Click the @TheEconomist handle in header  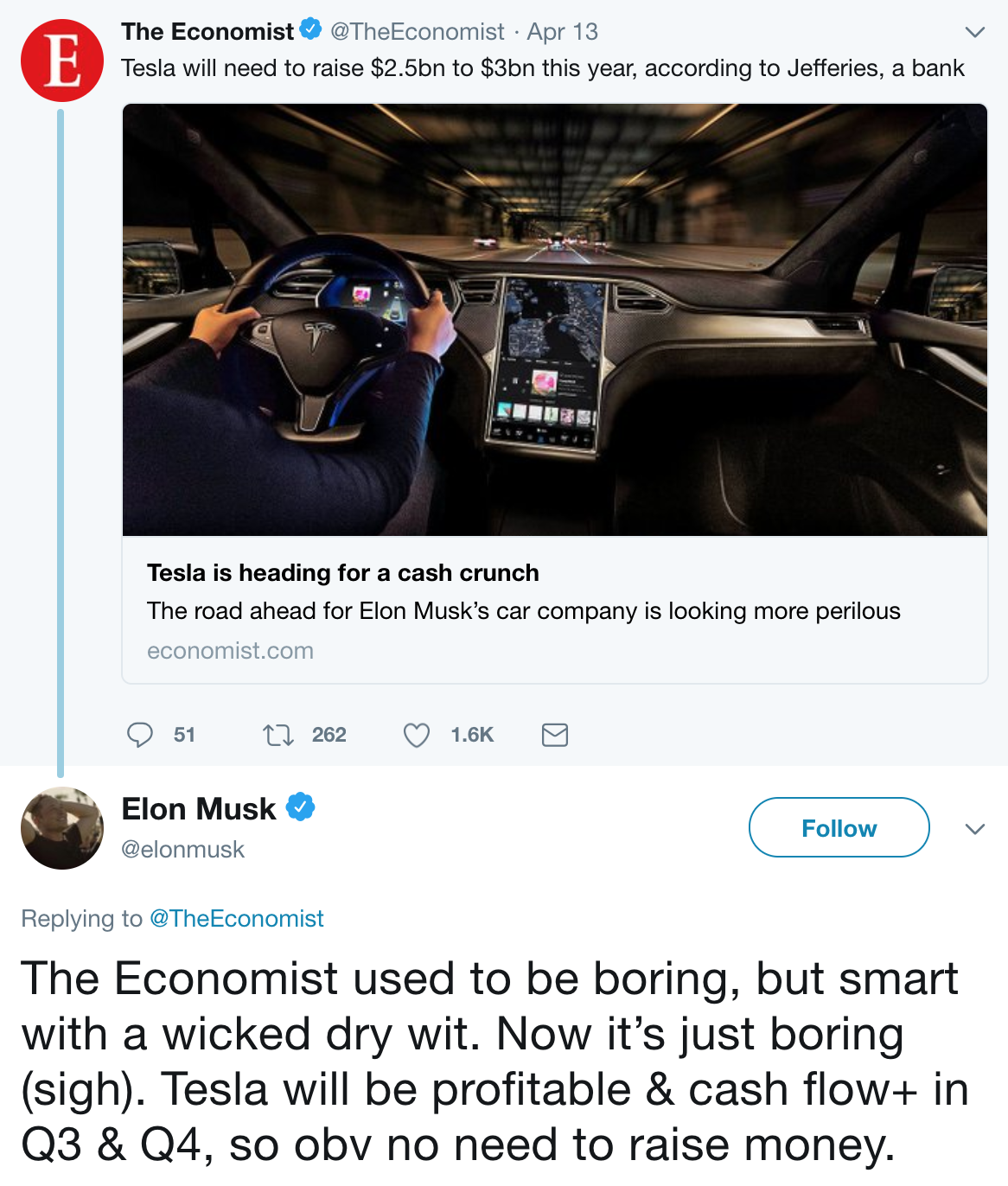point(418,32)
